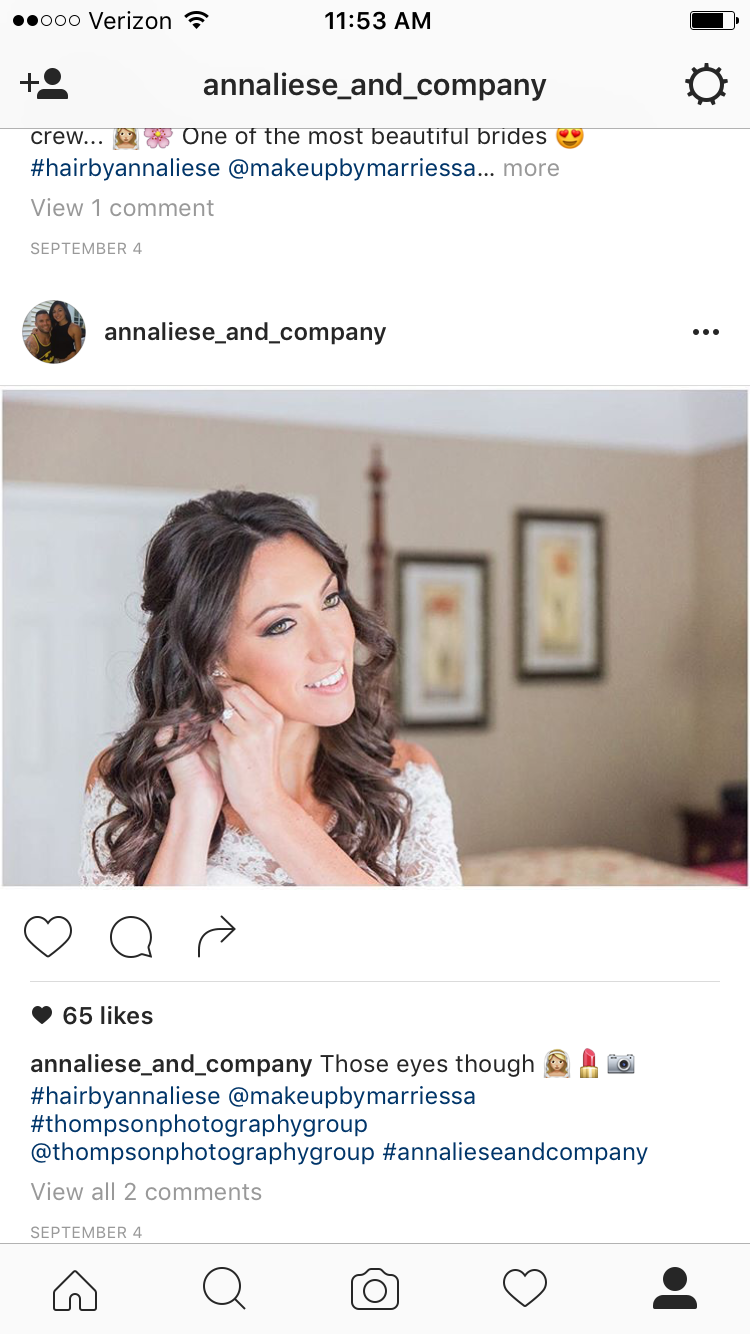Open @makeupbymarriessa mention in bottom caption
Image resolution: width=750 pixels, height=1334 pixels.
point(352,1096)
